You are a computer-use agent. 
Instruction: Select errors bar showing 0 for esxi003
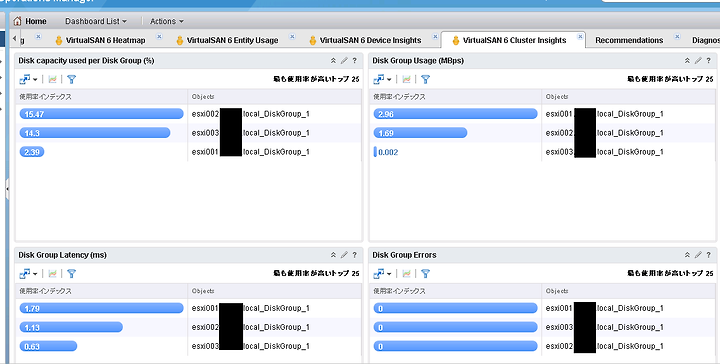[456, 327]
